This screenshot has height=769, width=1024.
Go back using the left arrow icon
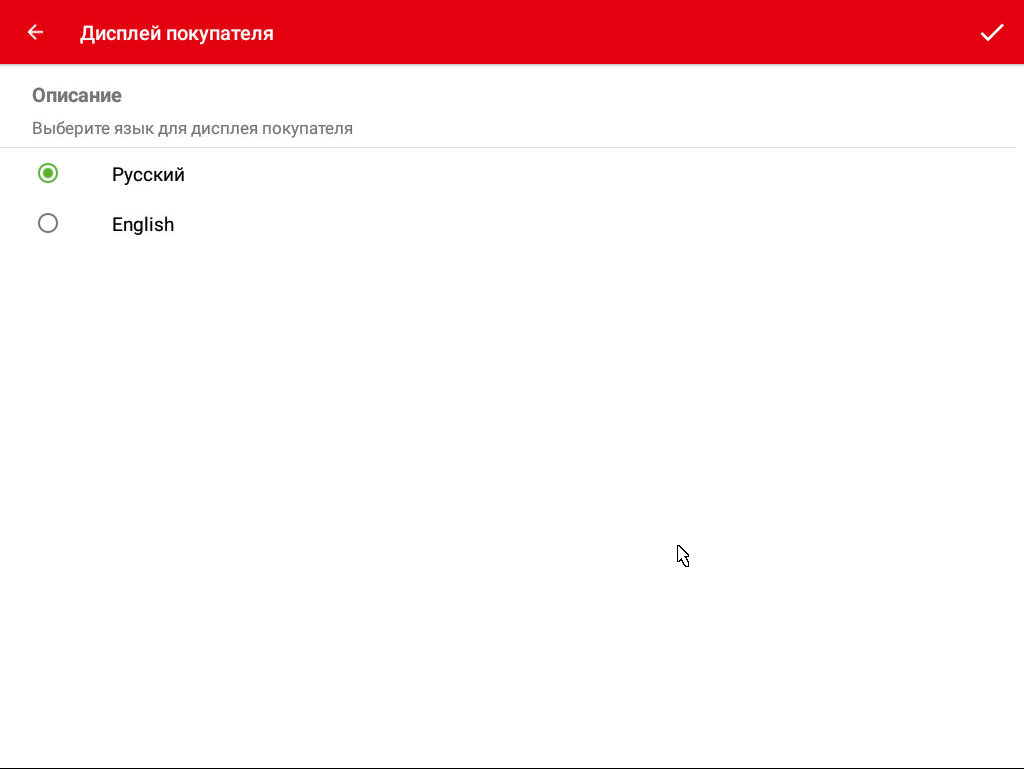(x=35, y=32)
